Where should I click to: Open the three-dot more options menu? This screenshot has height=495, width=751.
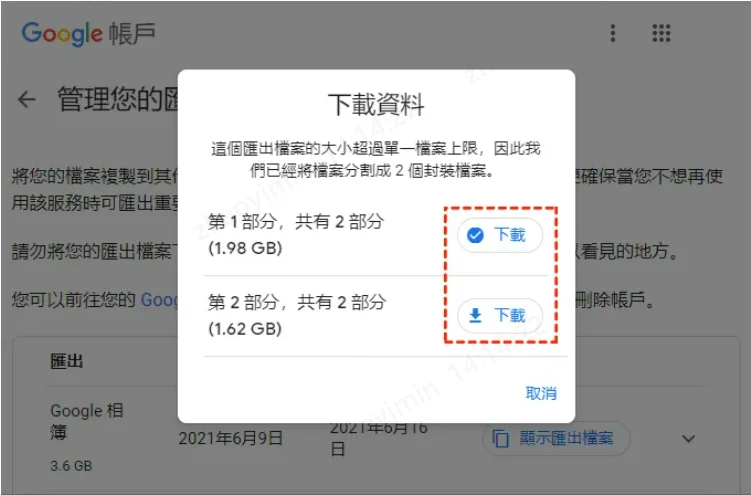click(613, 34)
